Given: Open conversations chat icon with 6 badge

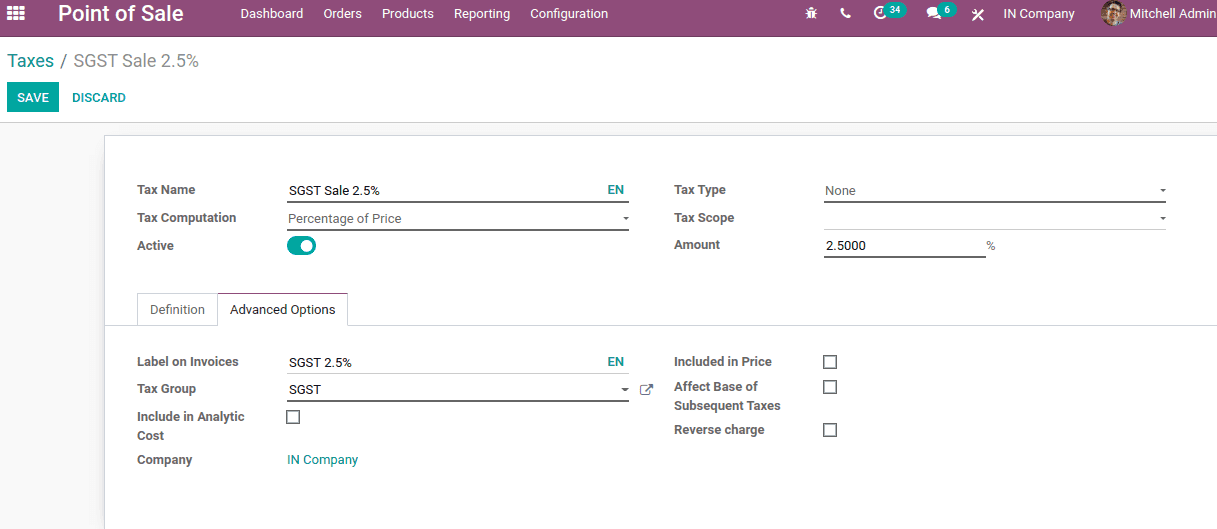Looking at the screenshot, I should 940,12.
